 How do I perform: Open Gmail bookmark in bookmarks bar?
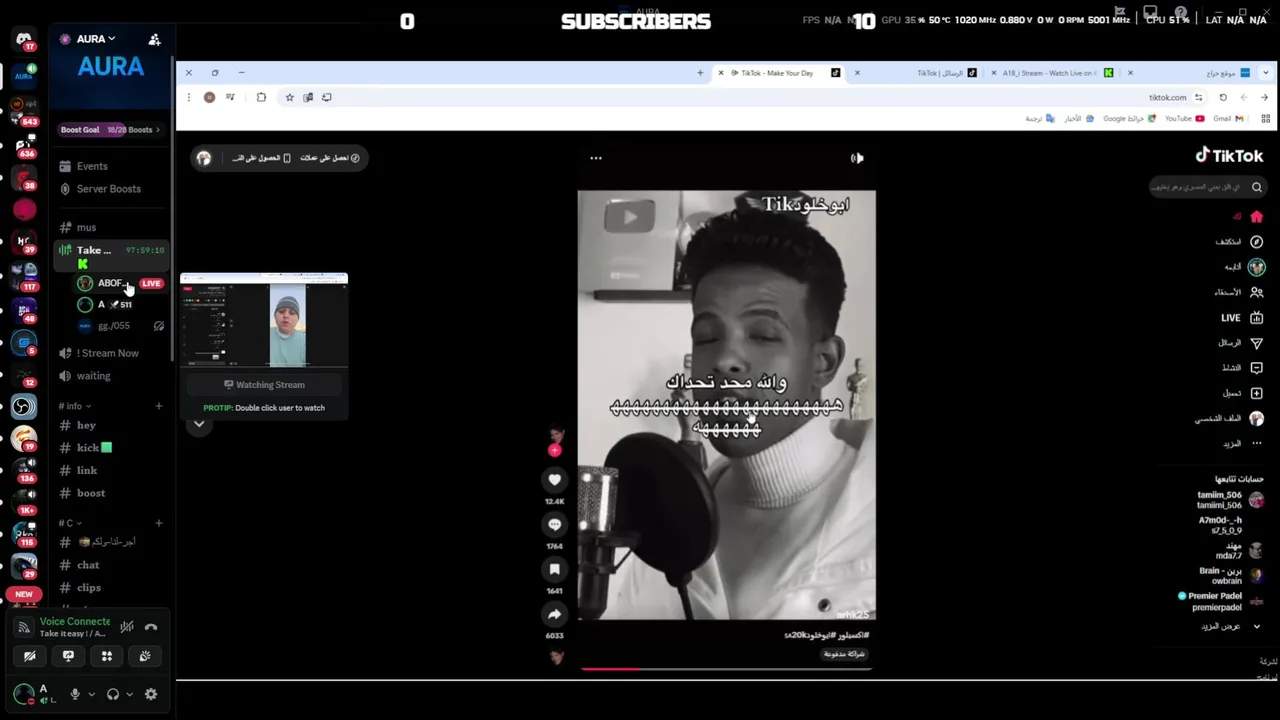(x=1227, y=118)
